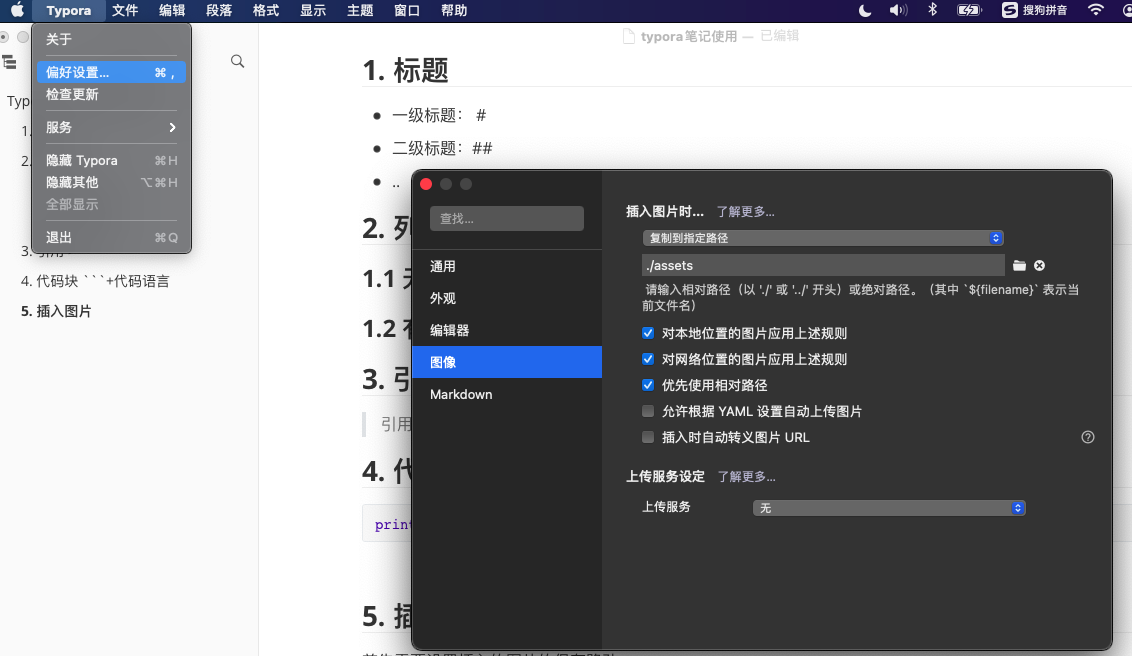Open the volume control in menu bar
Screen dimensions: 1132x656
898,10
